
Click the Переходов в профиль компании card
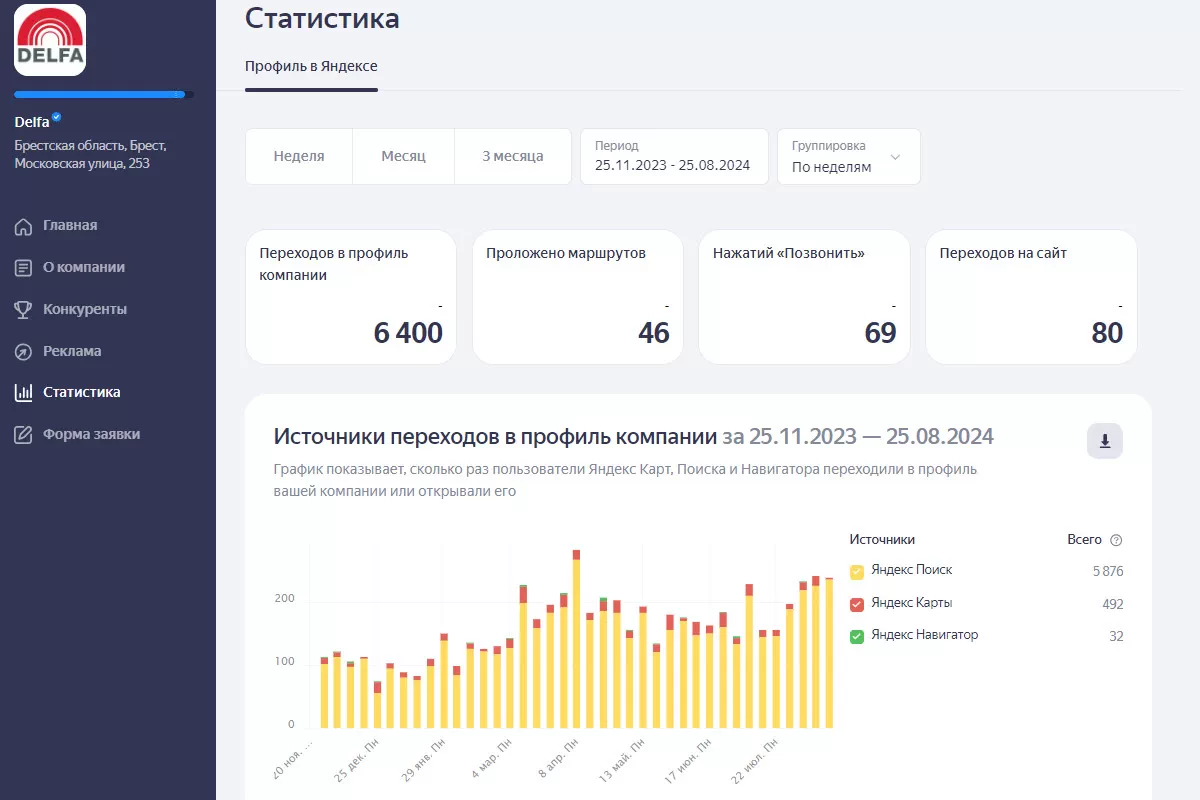pyautogui.click(x=351, y=297)
